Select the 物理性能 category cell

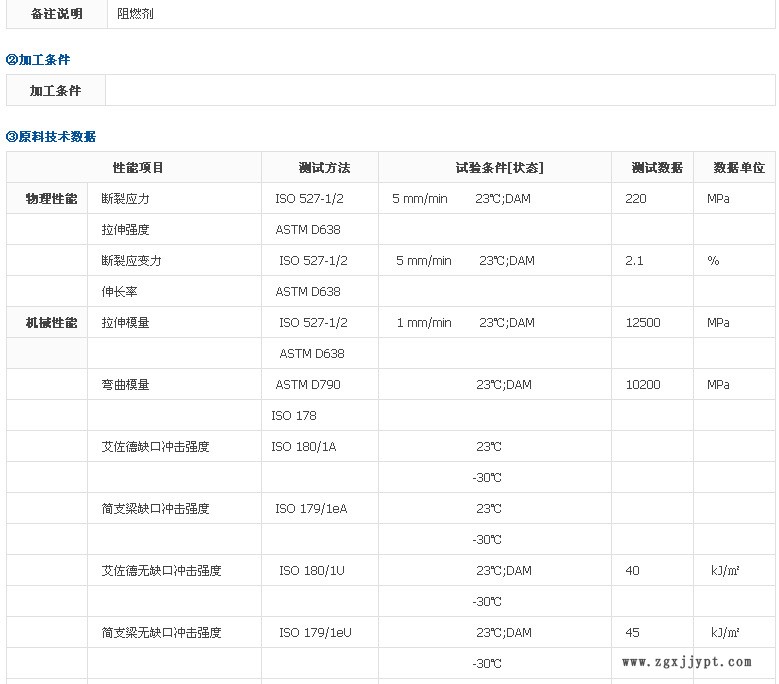click(51, 199)
